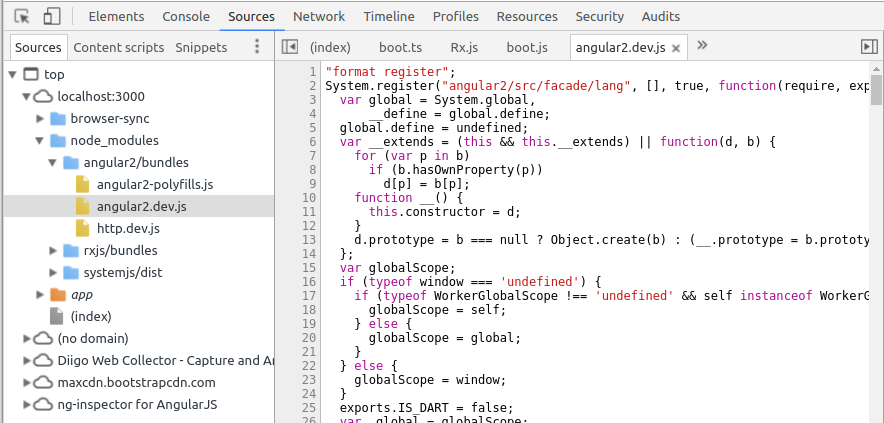Viewport: 884px width, 423px height.
Task: Activate the inspect element picker icon
Action: coord(22,16)
